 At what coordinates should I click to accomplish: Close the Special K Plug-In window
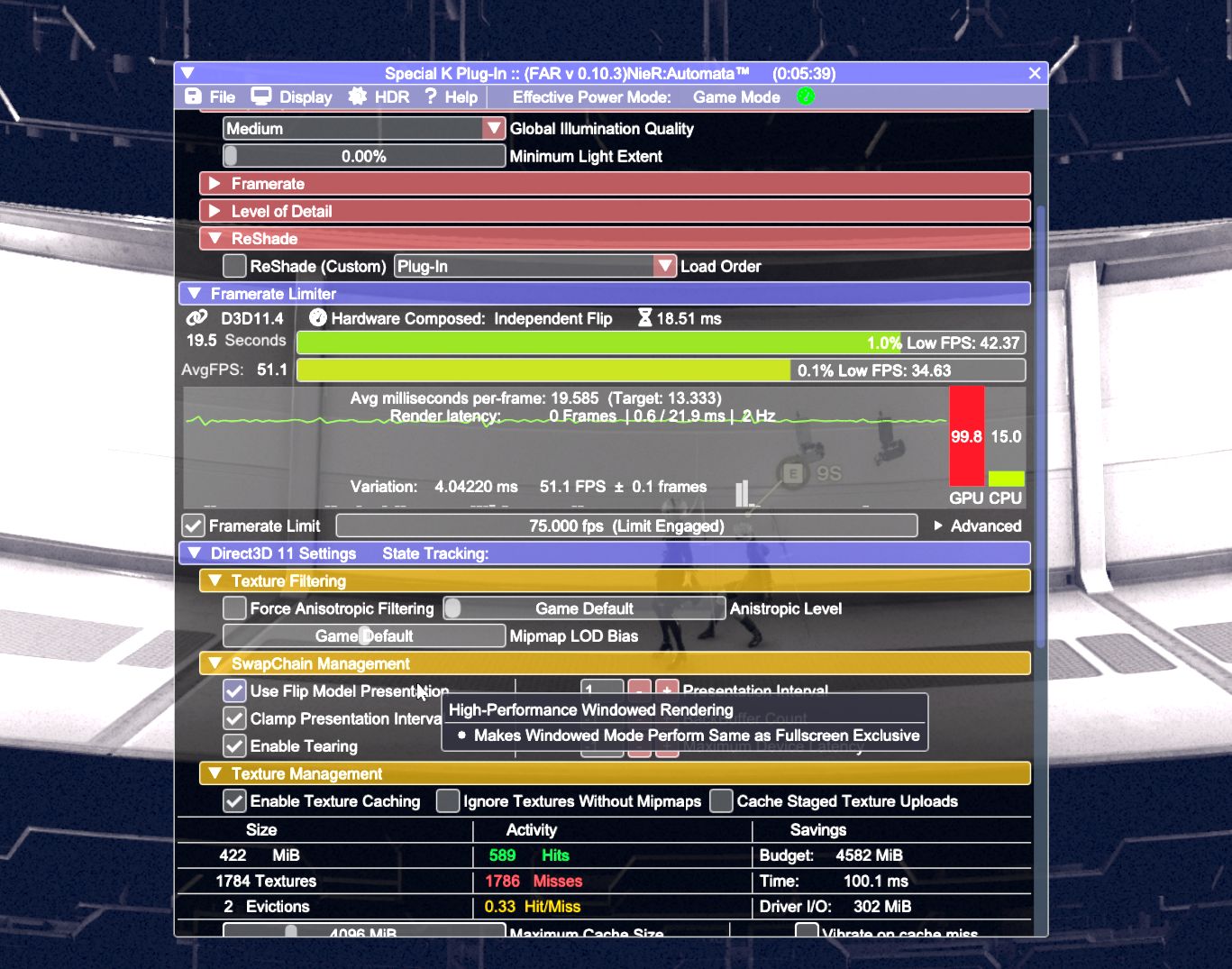[1035, 73]
